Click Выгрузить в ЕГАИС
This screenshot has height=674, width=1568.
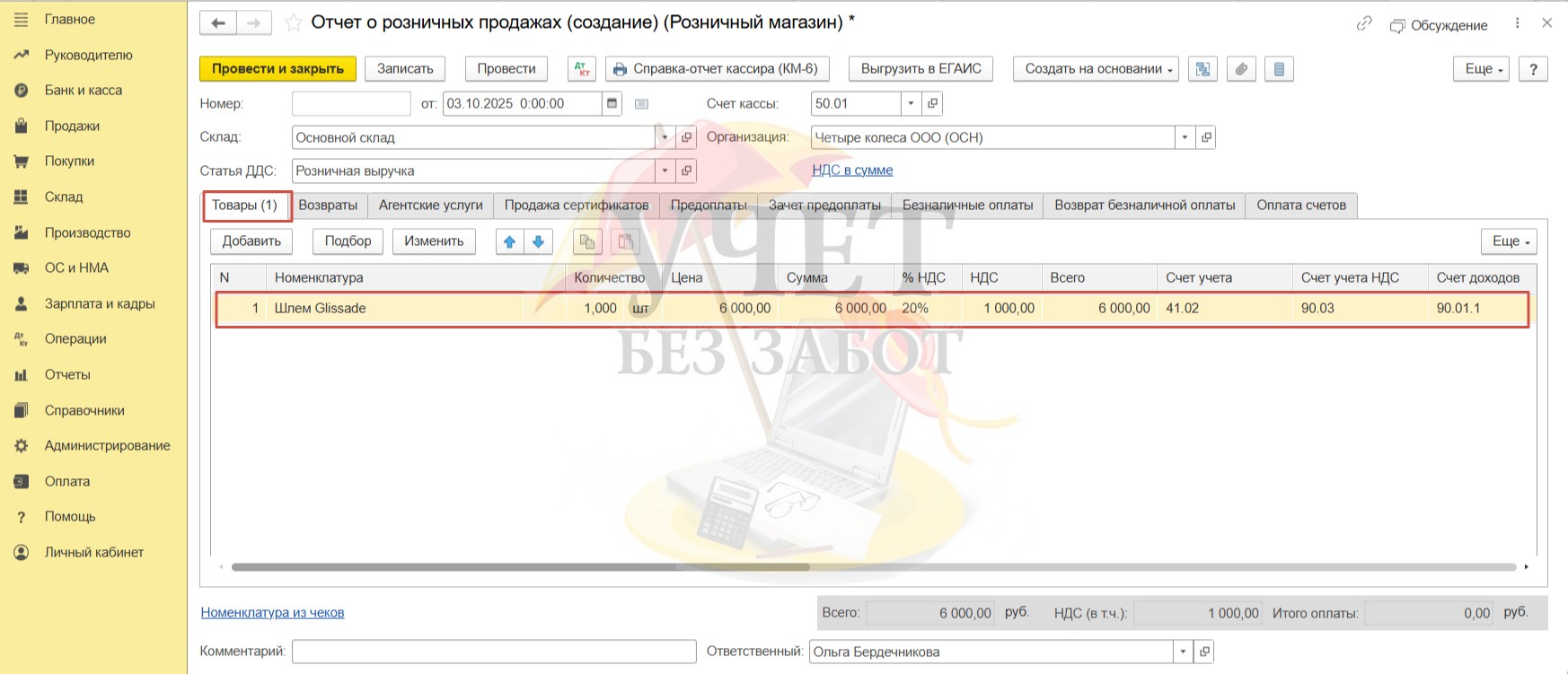[x=921, y=69]
